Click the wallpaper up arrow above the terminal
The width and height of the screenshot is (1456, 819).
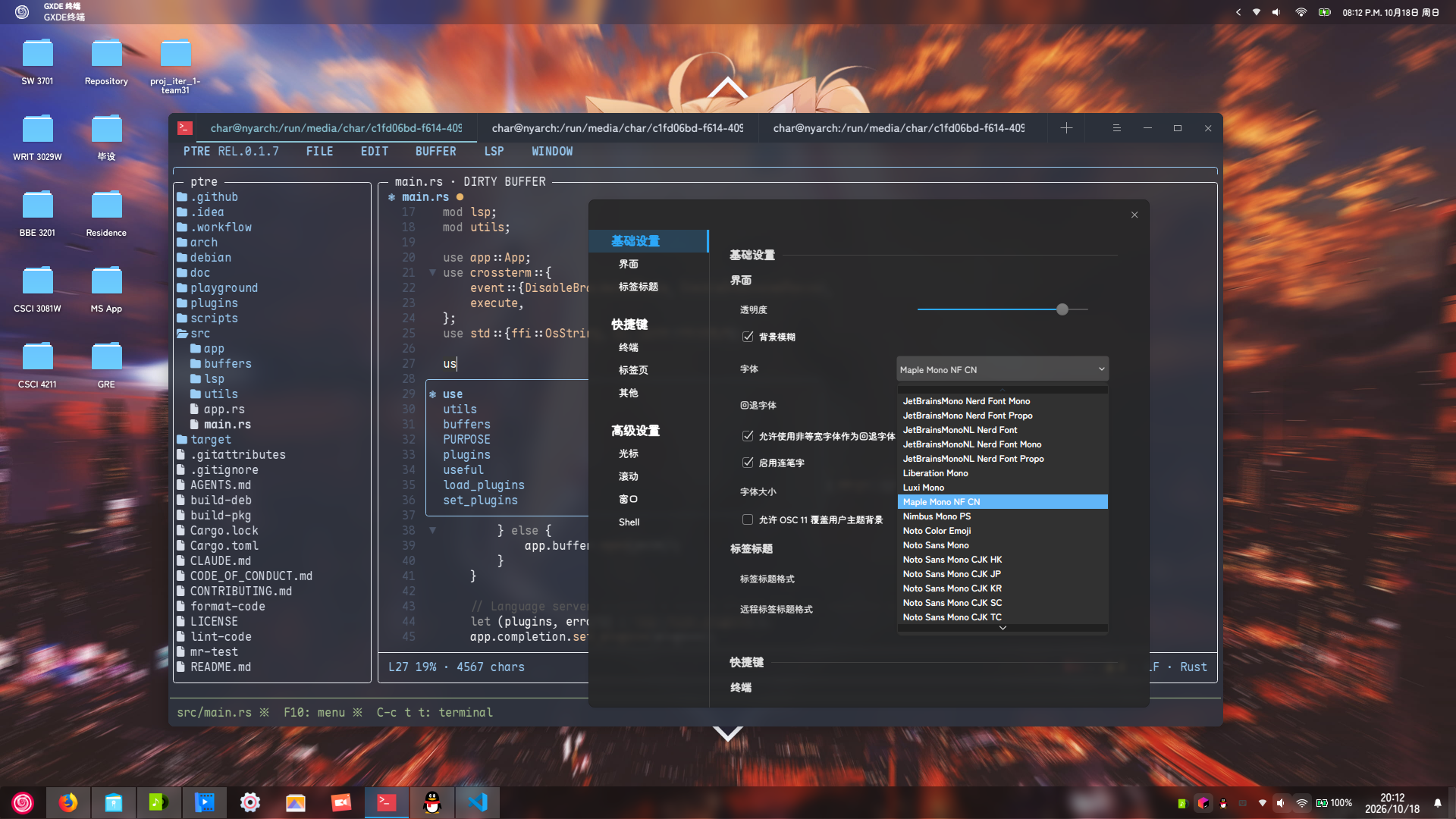point(728,87)
